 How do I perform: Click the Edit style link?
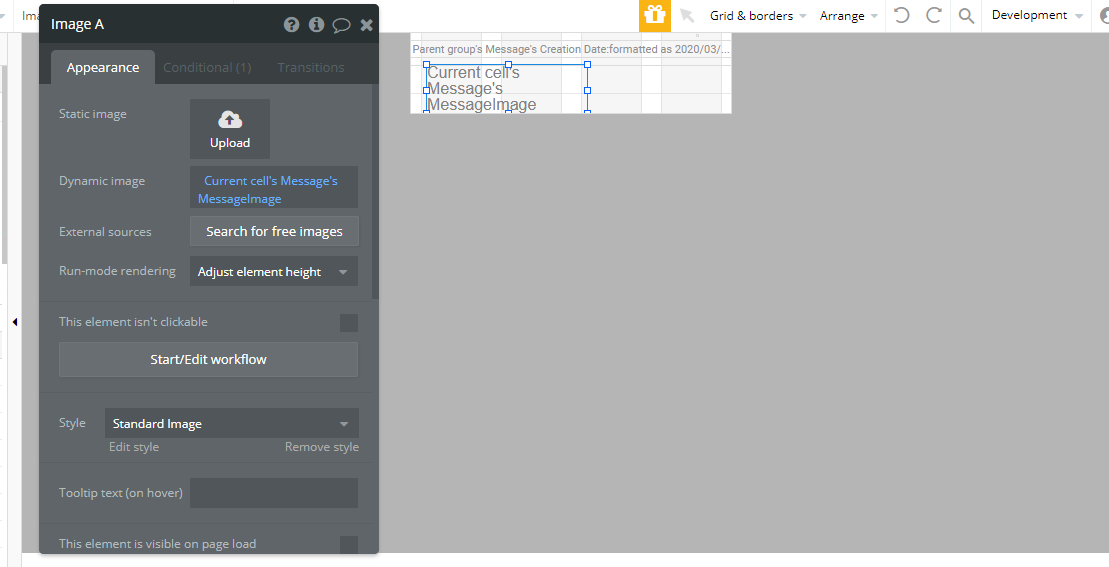pos(134,447)
